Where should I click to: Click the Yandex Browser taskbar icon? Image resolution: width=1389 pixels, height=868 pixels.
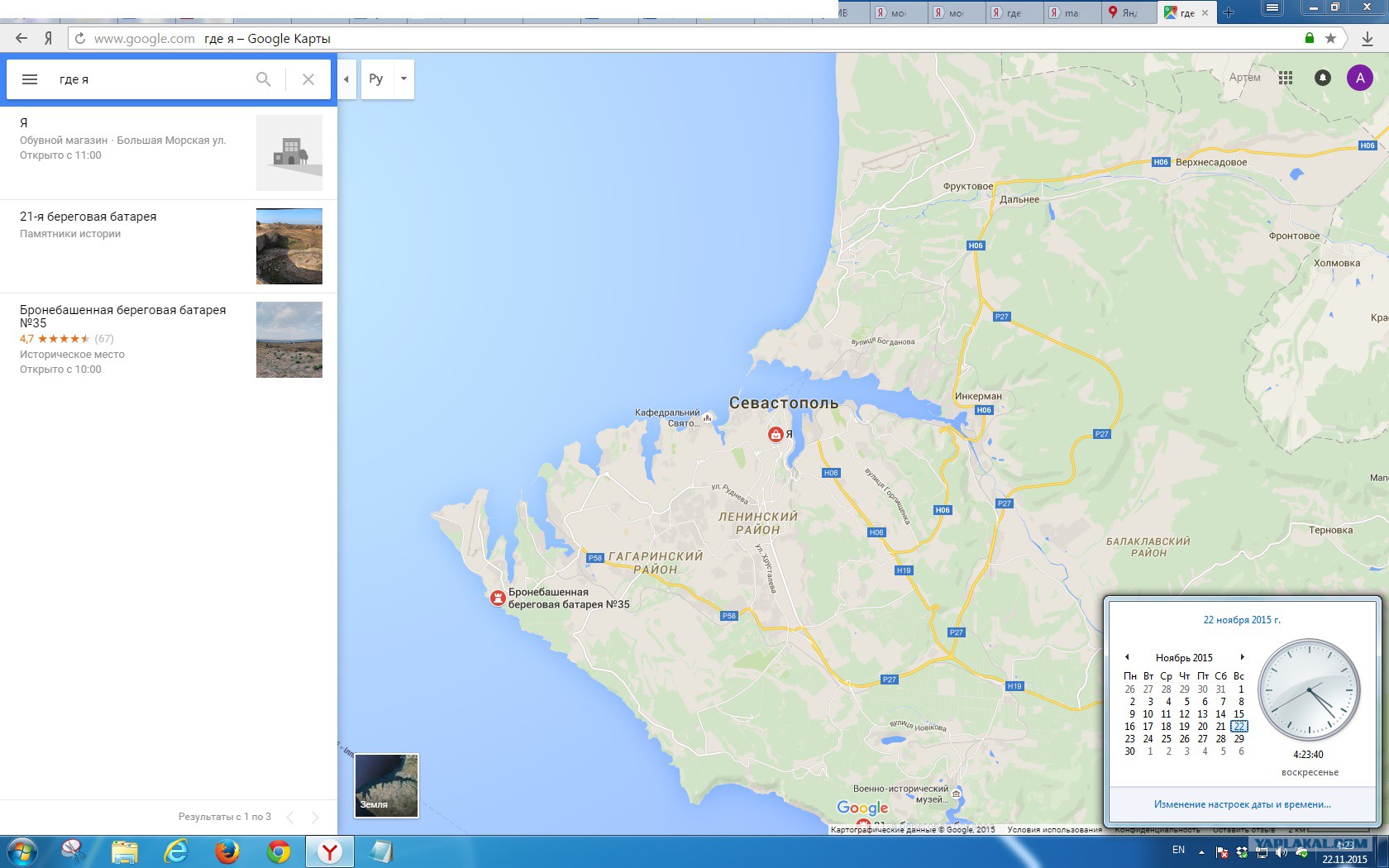pyautogui.click(x=330, y=851)
